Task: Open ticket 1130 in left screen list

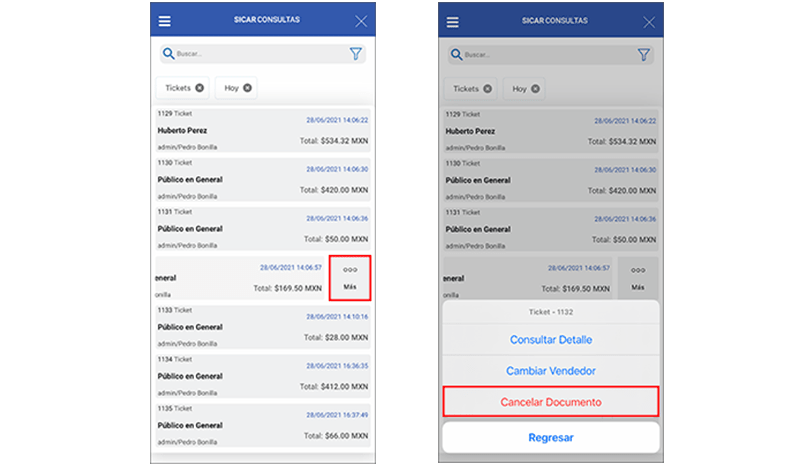Action: (x=262, y=180)
